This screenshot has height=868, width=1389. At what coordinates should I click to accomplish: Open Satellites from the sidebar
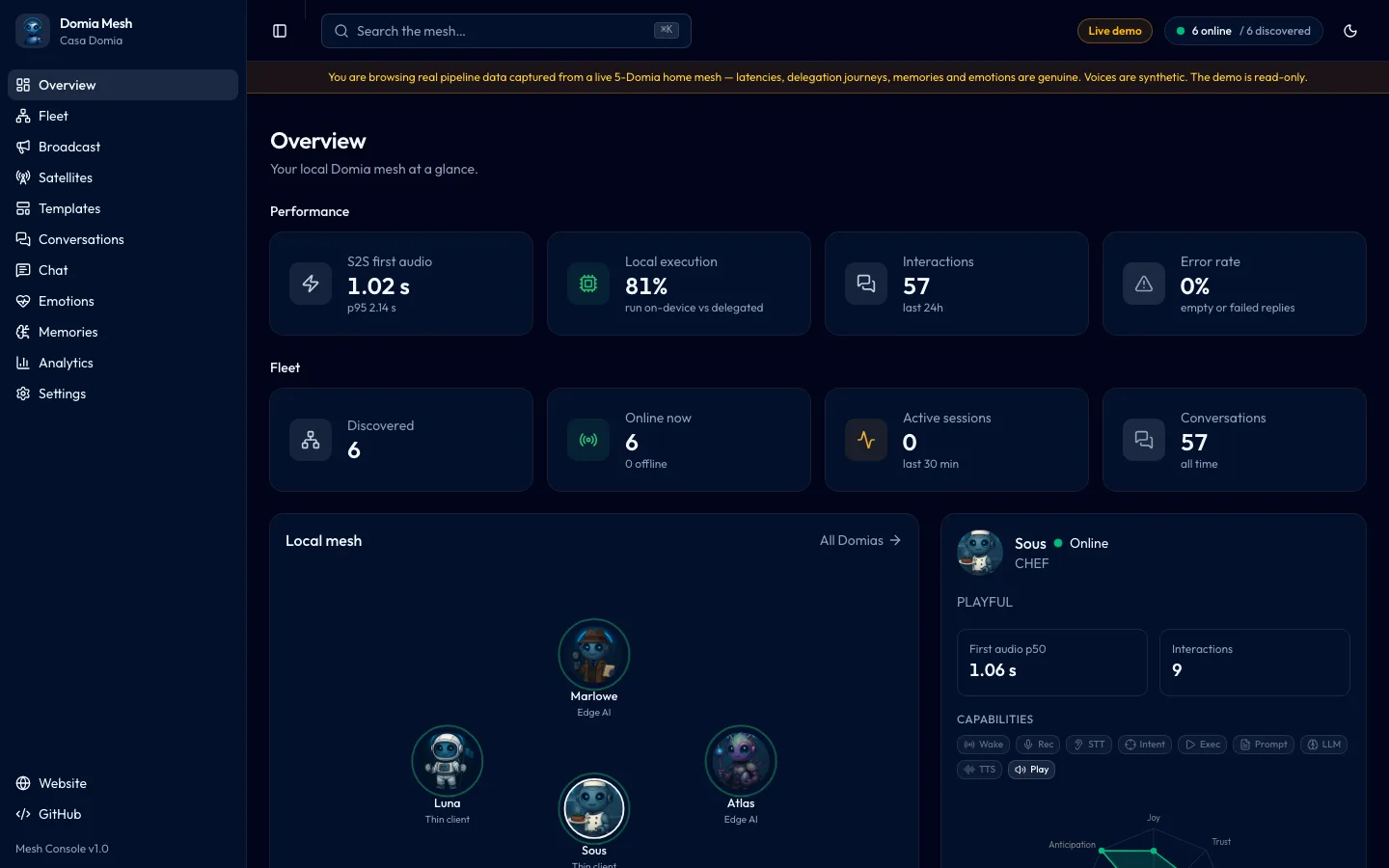[x=123, y=177]
